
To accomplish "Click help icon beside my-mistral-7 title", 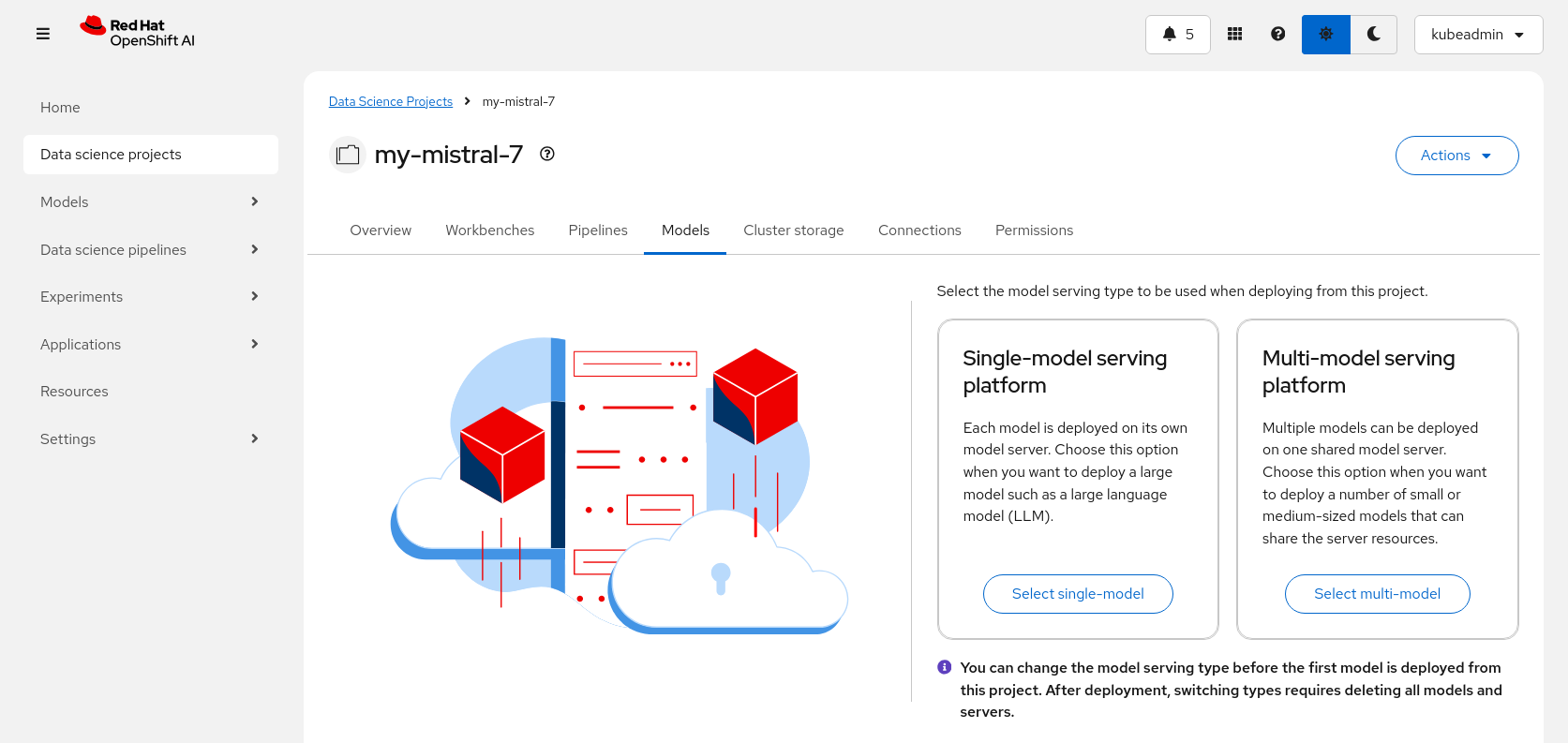I will (547, 155).
